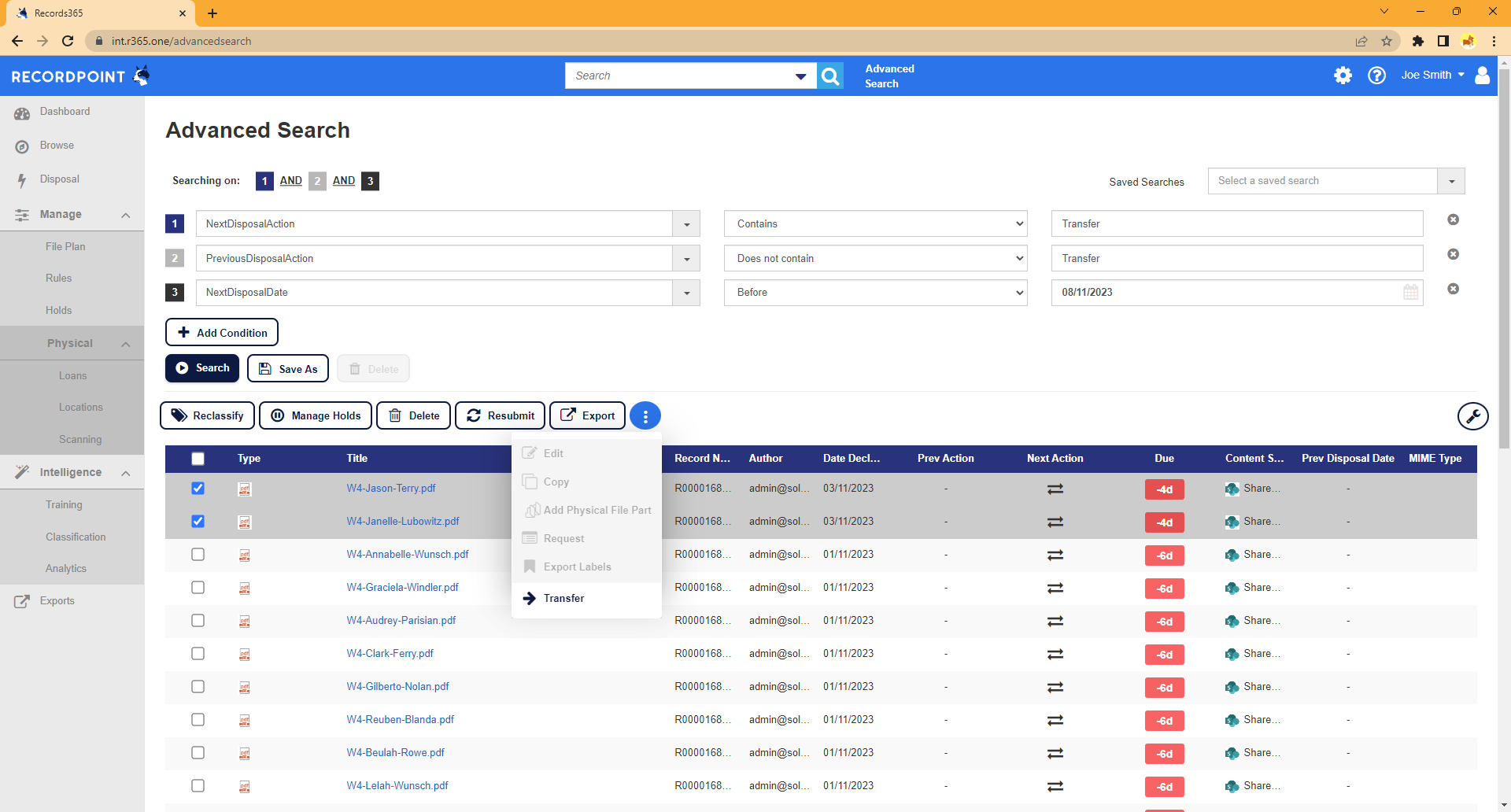Click the three-dot more actions button
The image size is (1511, 812).
645,416
